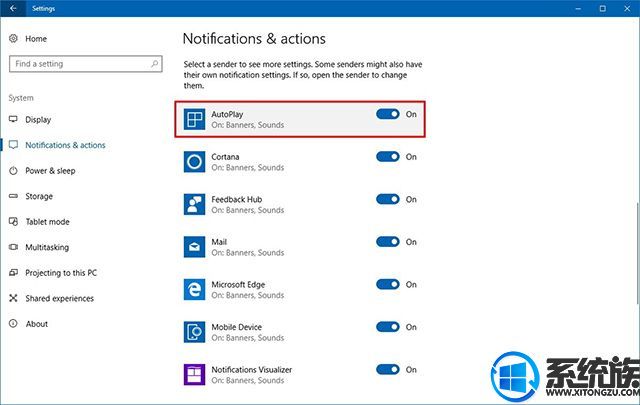Click the Tablet mode icon
640x405 pixels.
tap(13, 221)
